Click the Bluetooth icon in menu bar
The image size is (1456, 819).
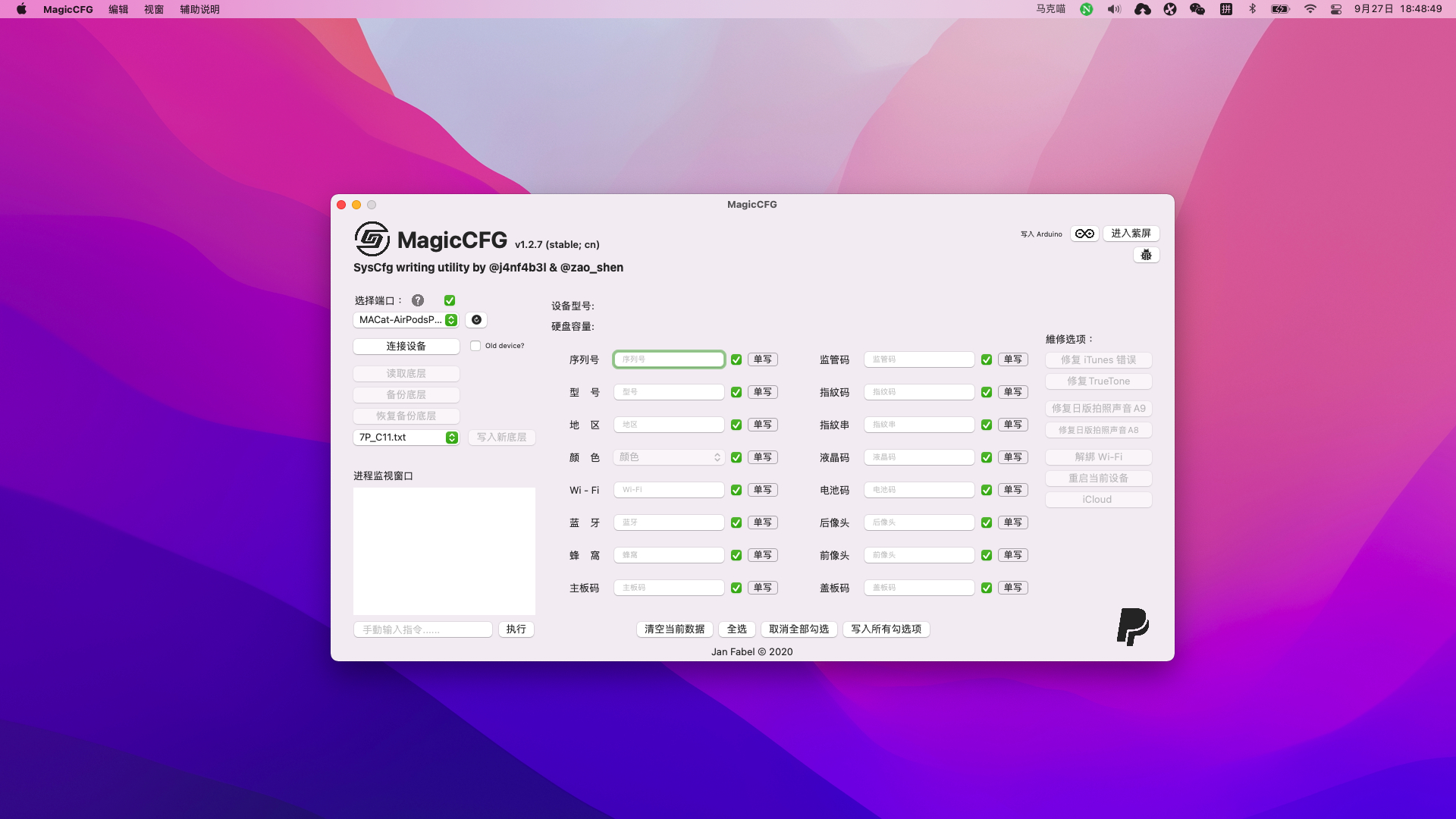[1252, 9]
